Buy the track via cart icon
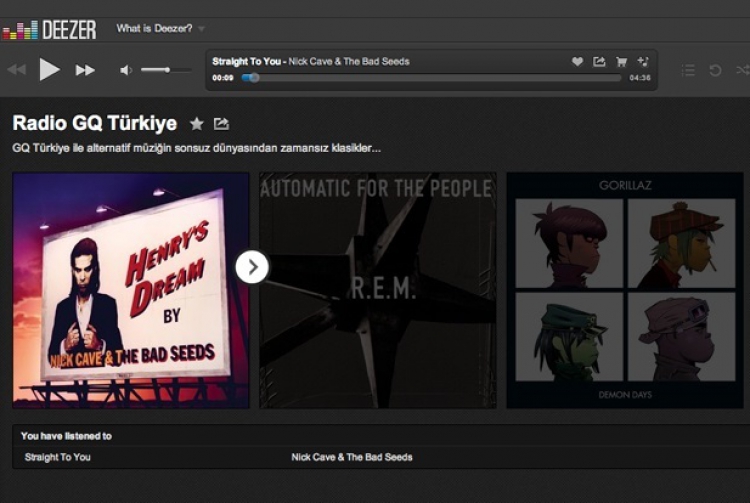Image resolution: width=750 pixels, height=503 pixels. point(621,62)
